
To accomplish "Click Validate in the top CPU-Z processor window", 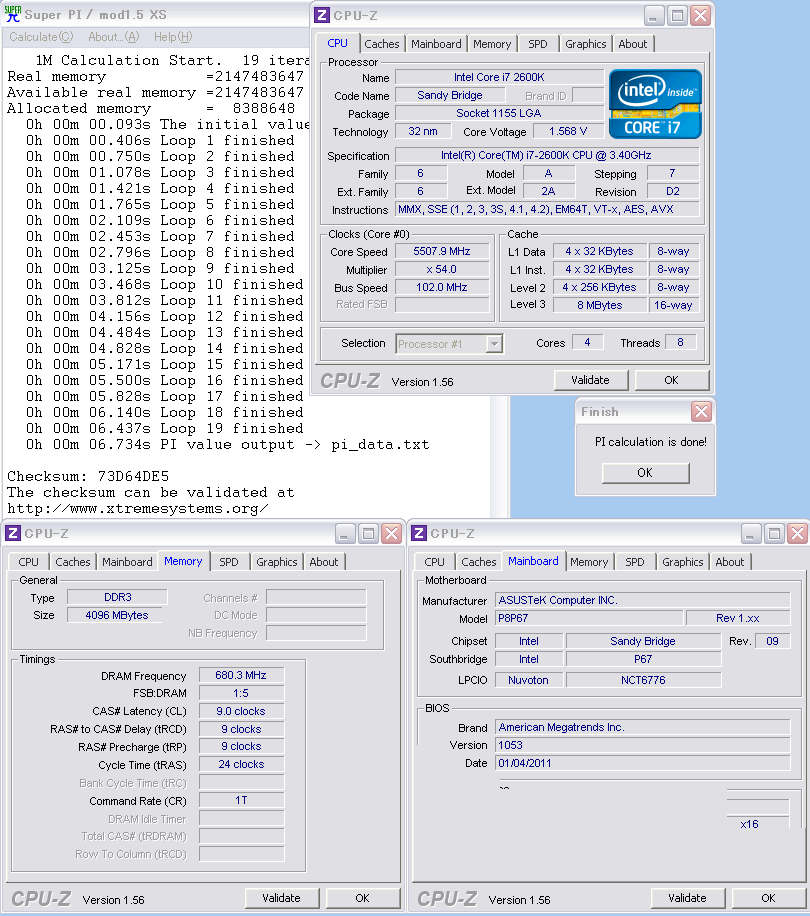I will coord(590,380).
